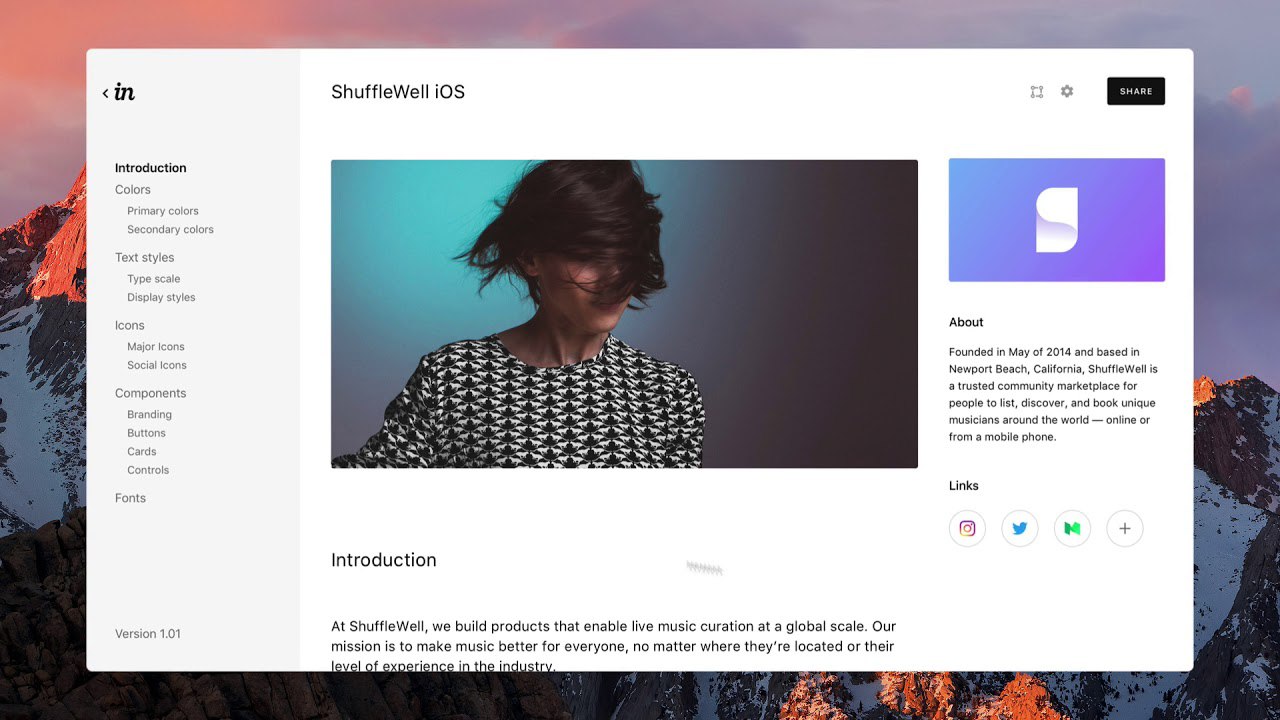Screen dimensions: 1280x720
Task: Click the 'At ShuffleWell, we build' paragraph
Action: coord(613,646)
